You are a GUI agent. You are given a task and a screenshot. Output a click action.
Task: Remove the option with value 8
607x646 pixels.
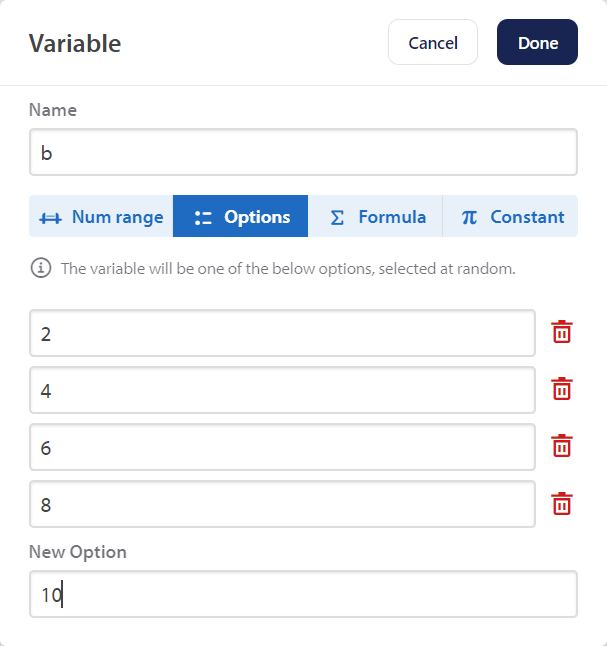562,504
